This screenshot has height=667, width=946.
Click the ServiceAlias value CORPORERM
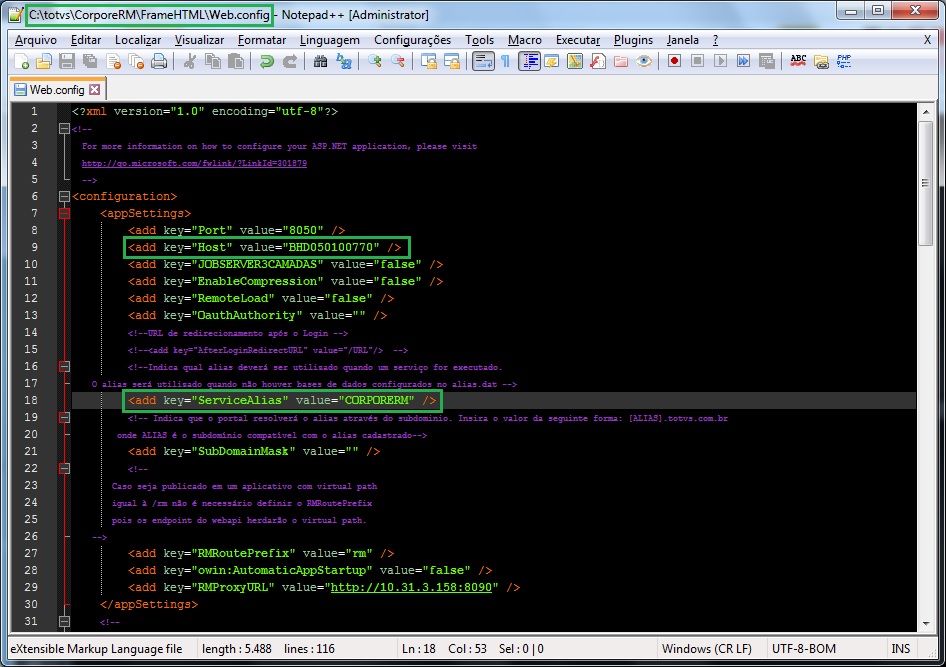coord(379,400)
